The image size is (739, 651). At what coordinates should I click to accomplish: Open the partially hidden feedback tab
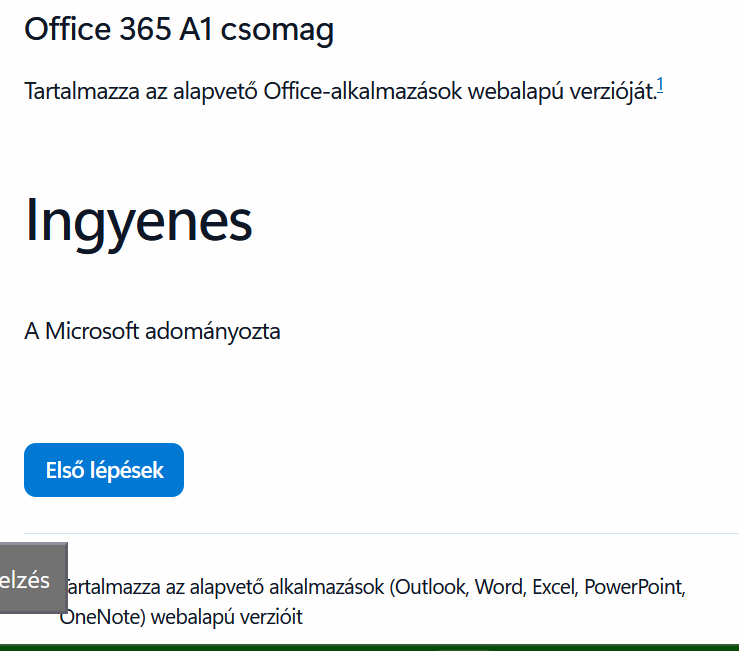[x=30, y=579]
